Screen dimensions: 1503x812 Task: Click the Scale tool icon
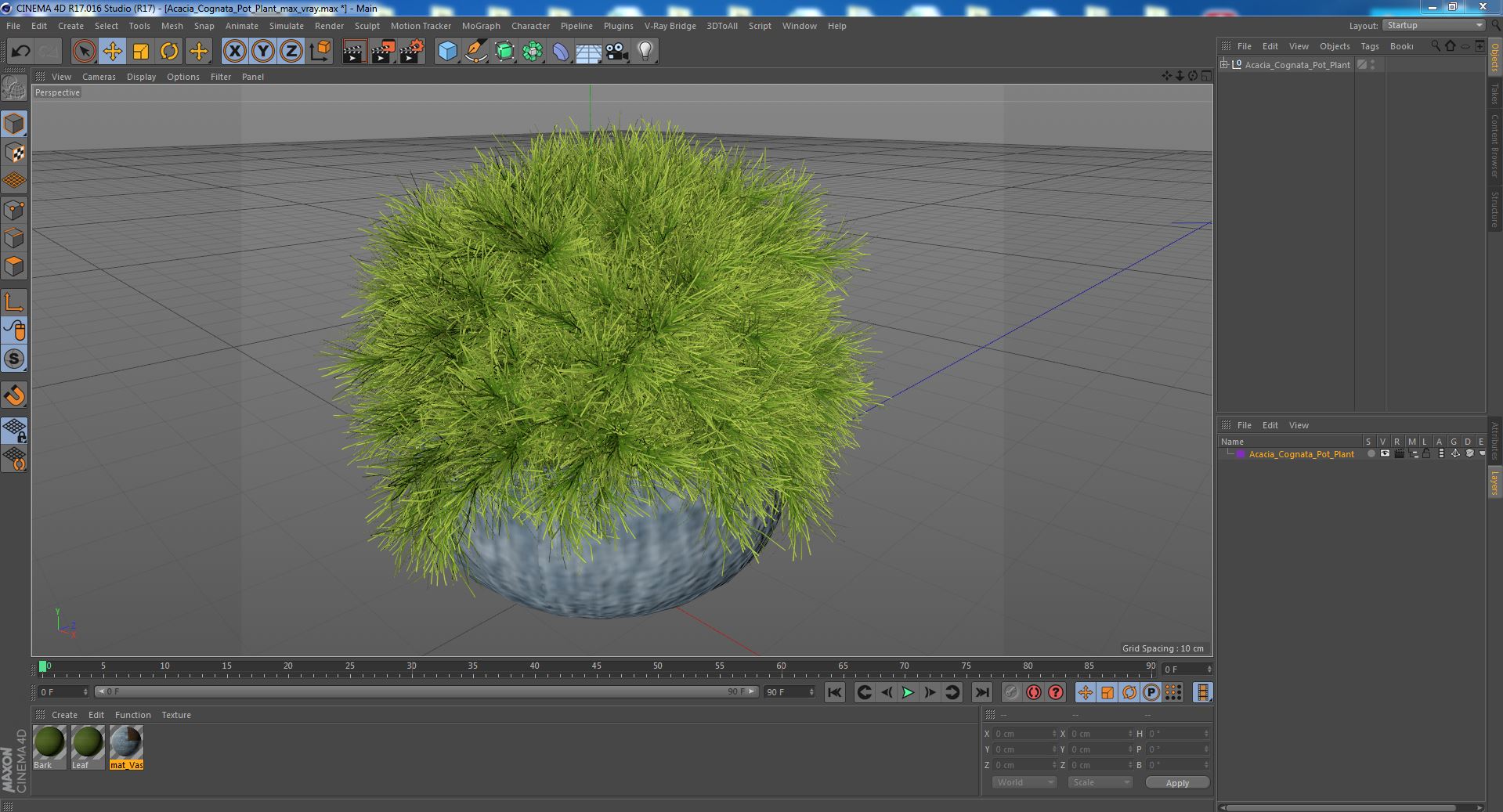click(x=141, y=52)
